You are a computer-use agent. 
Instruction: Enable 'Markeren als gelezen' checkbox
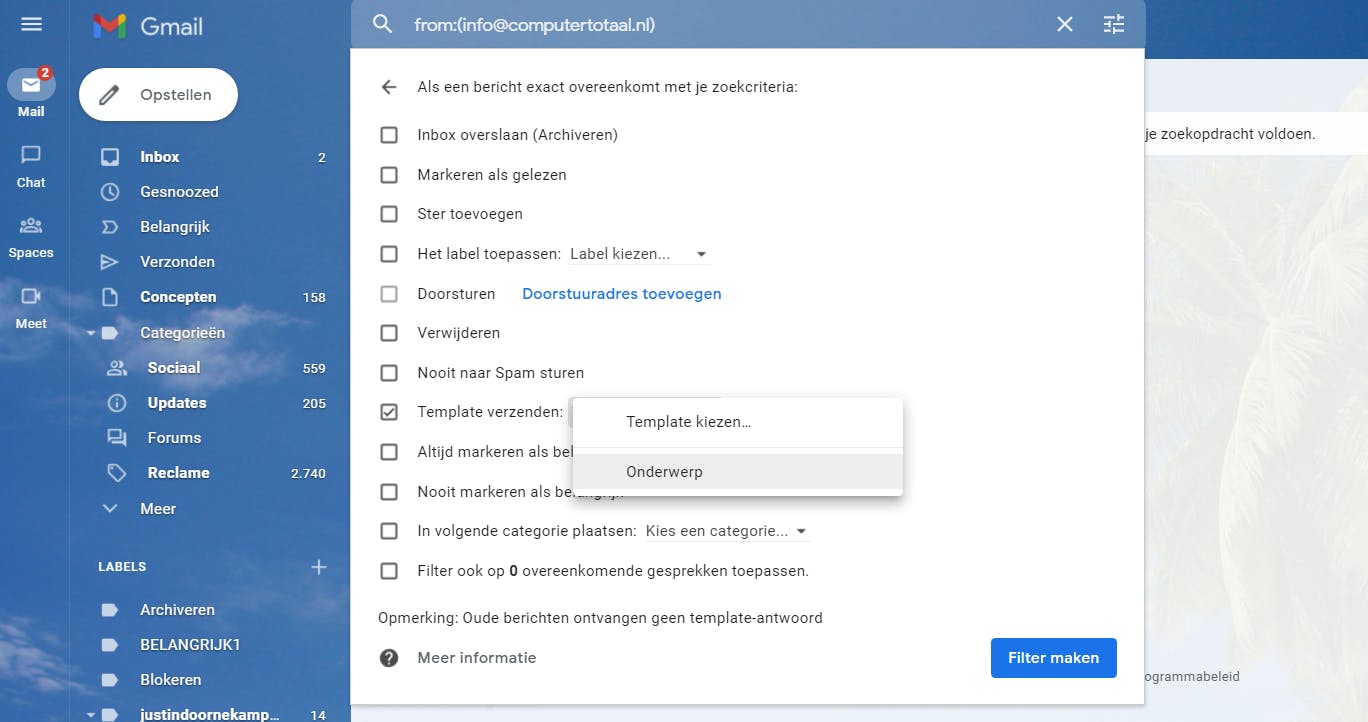(389, 175)
